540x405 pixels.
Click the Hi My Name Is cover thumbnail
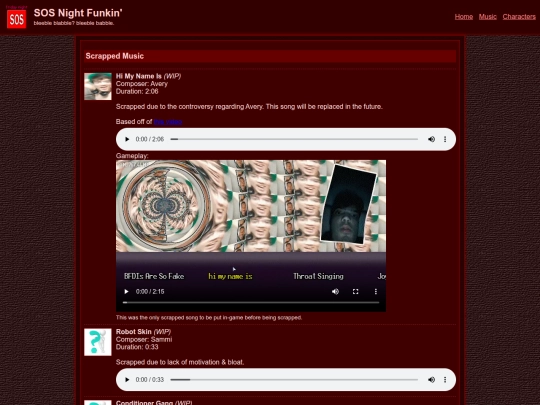(x=98, y=86)
